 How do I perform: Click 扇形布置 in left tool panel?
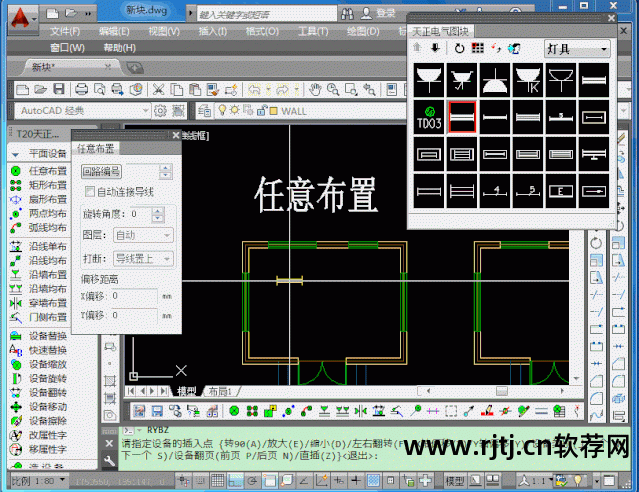click(x=40, y=199)
